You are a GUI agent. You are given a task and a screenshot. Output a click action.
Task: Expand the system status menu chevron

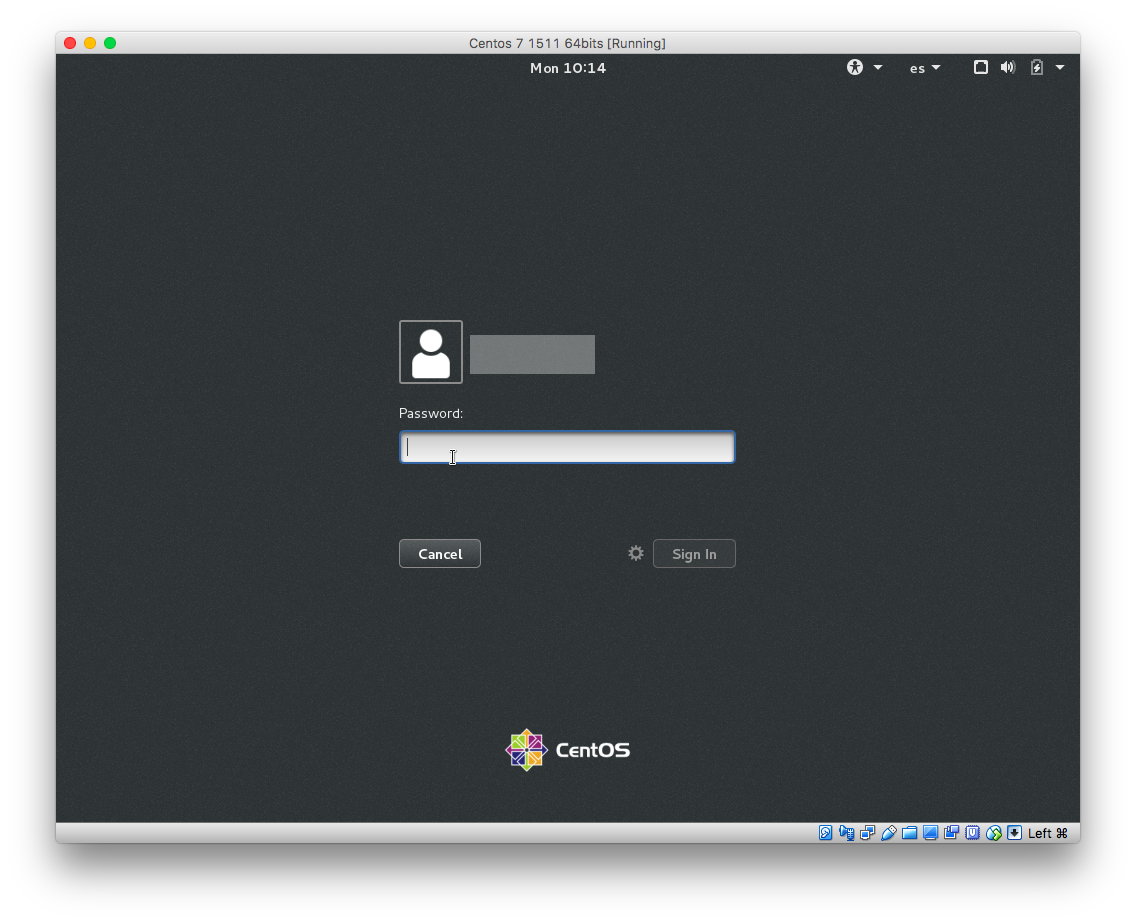(x=1060, y=67)
